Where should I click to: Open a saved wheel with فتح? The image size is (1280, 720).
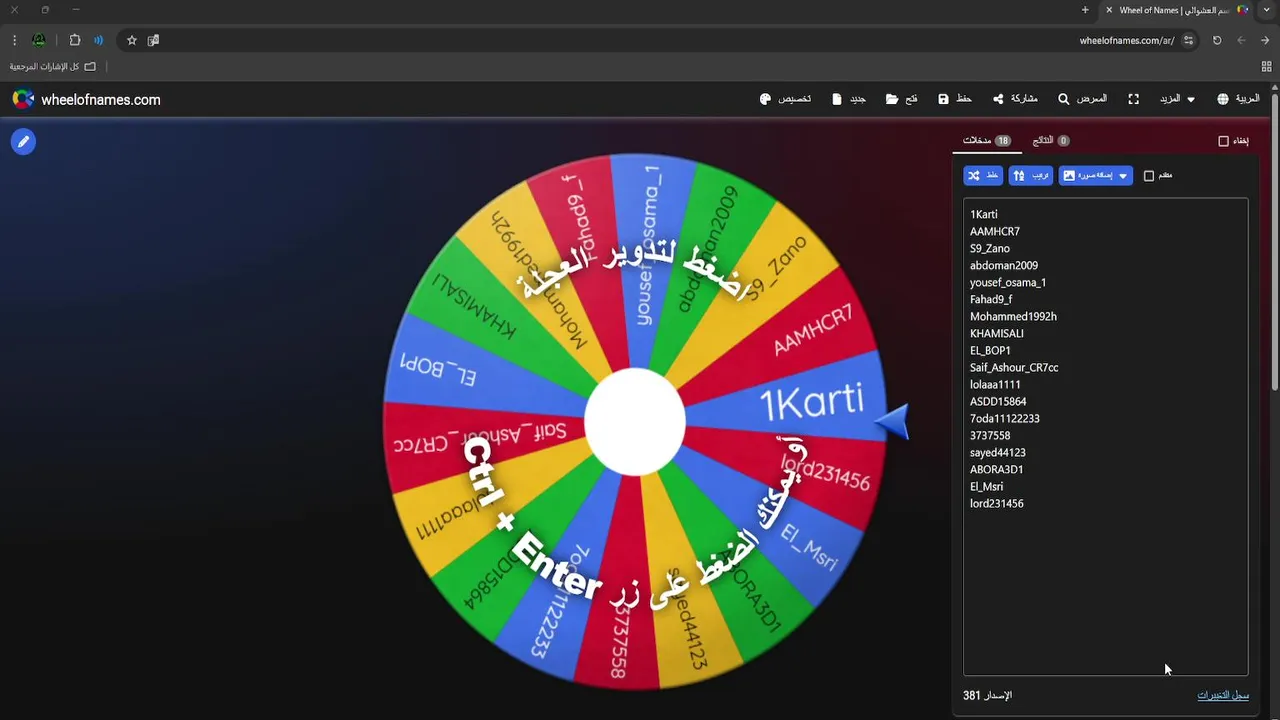pyautogui.click(x=902, y=99)
